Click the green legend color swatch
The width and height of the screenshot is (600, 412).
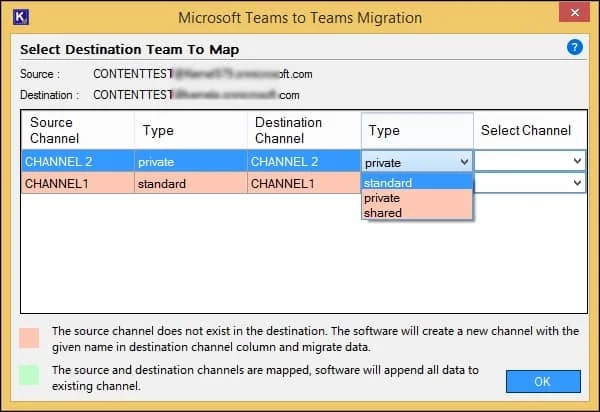[29, 375]
